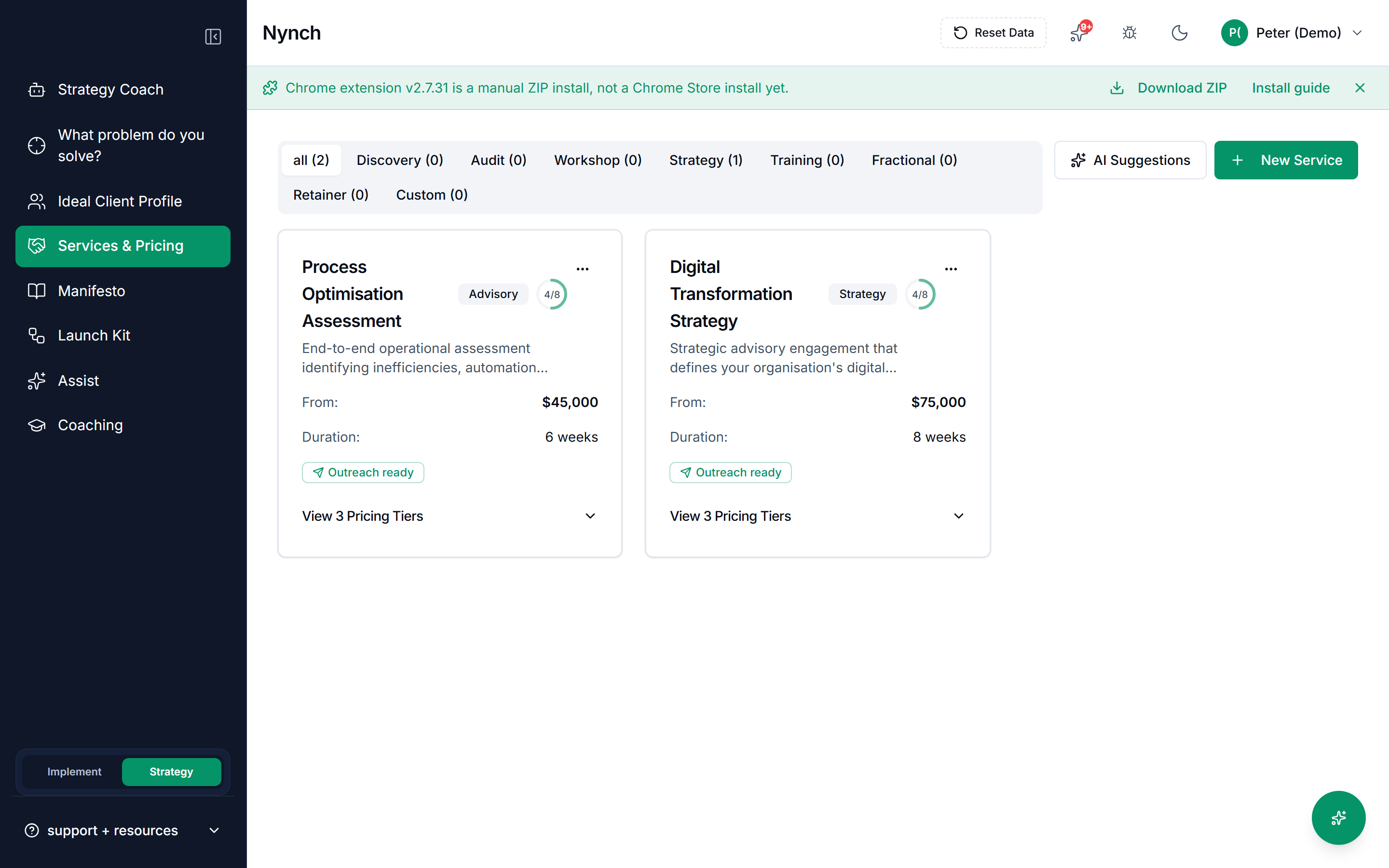Open 'What problem do you solve?' page
1389x868 pixels.
coord(123,145)
